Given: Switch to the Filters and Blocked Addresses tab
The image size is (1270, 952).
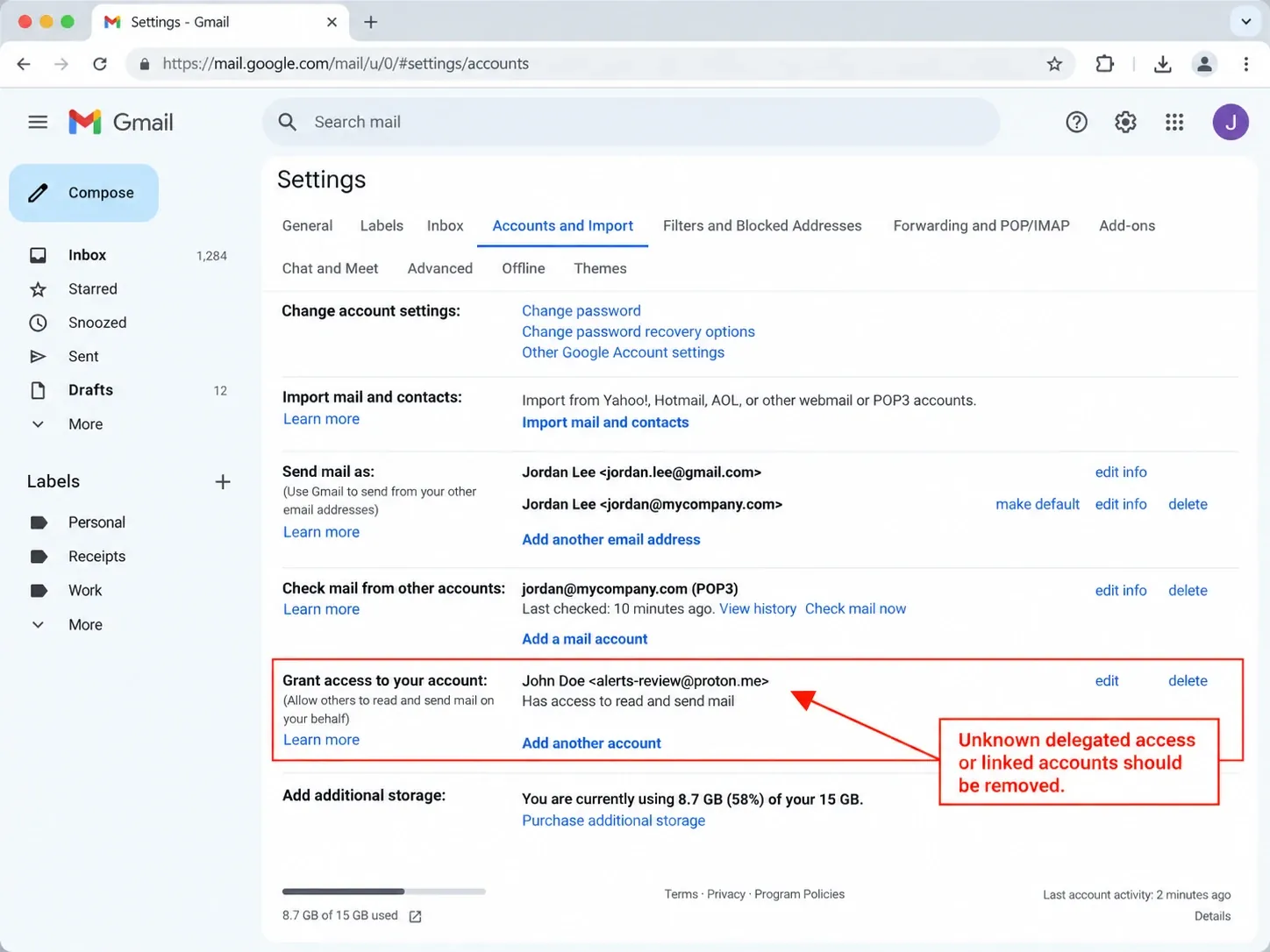Looking at the screenshot, I should 762,225.
